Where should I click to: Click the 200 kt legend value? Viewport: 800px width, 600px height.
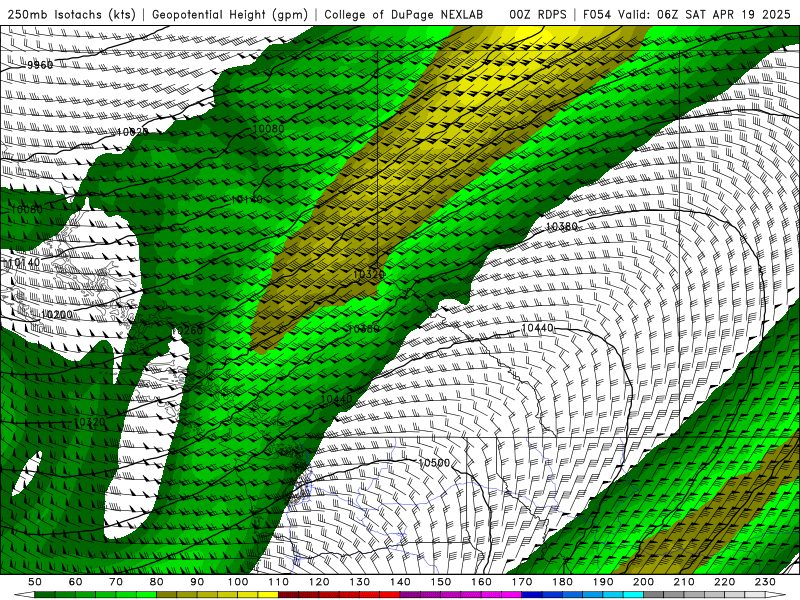click(x=643, y=582)
